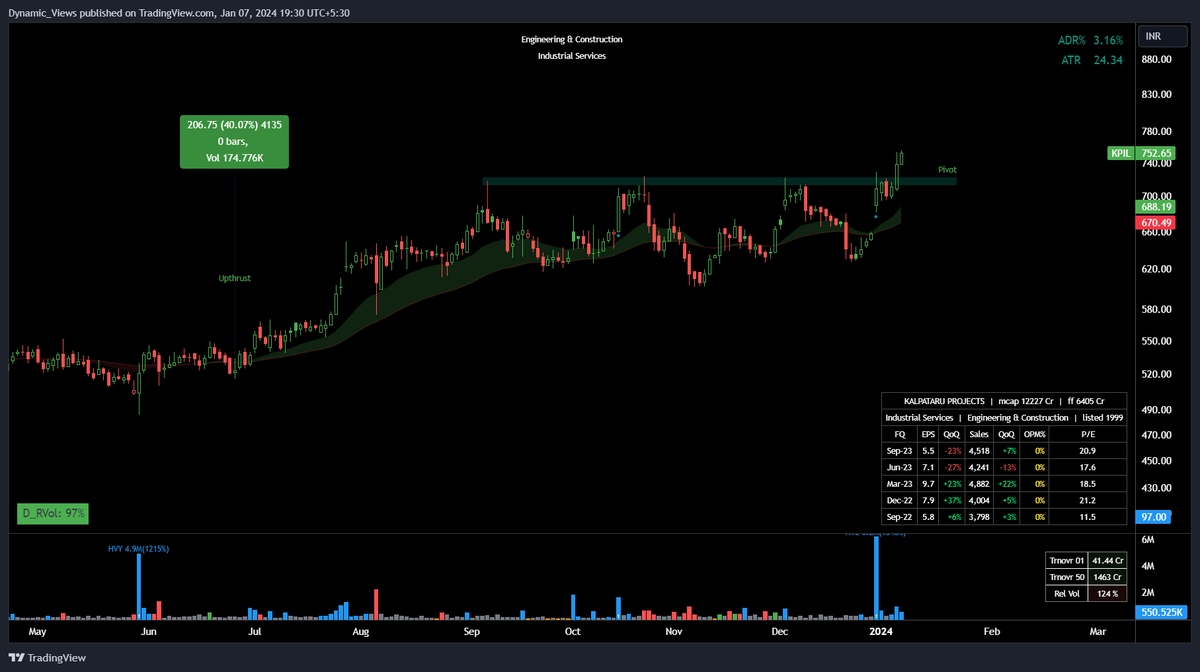
Task: Click the FQ column header
Action: (x=899, y=434)
